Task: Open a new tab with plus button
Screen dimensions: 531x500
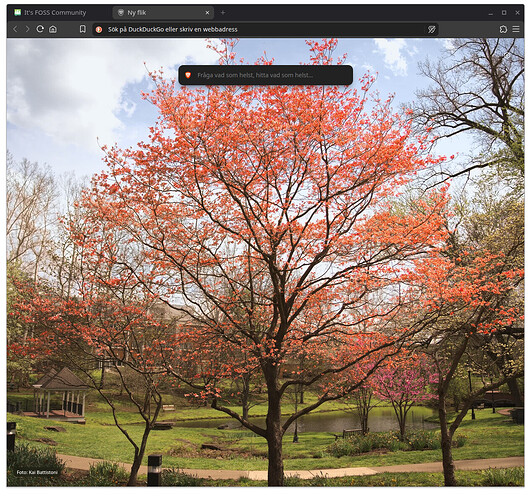Action: (x=223, y=13)
